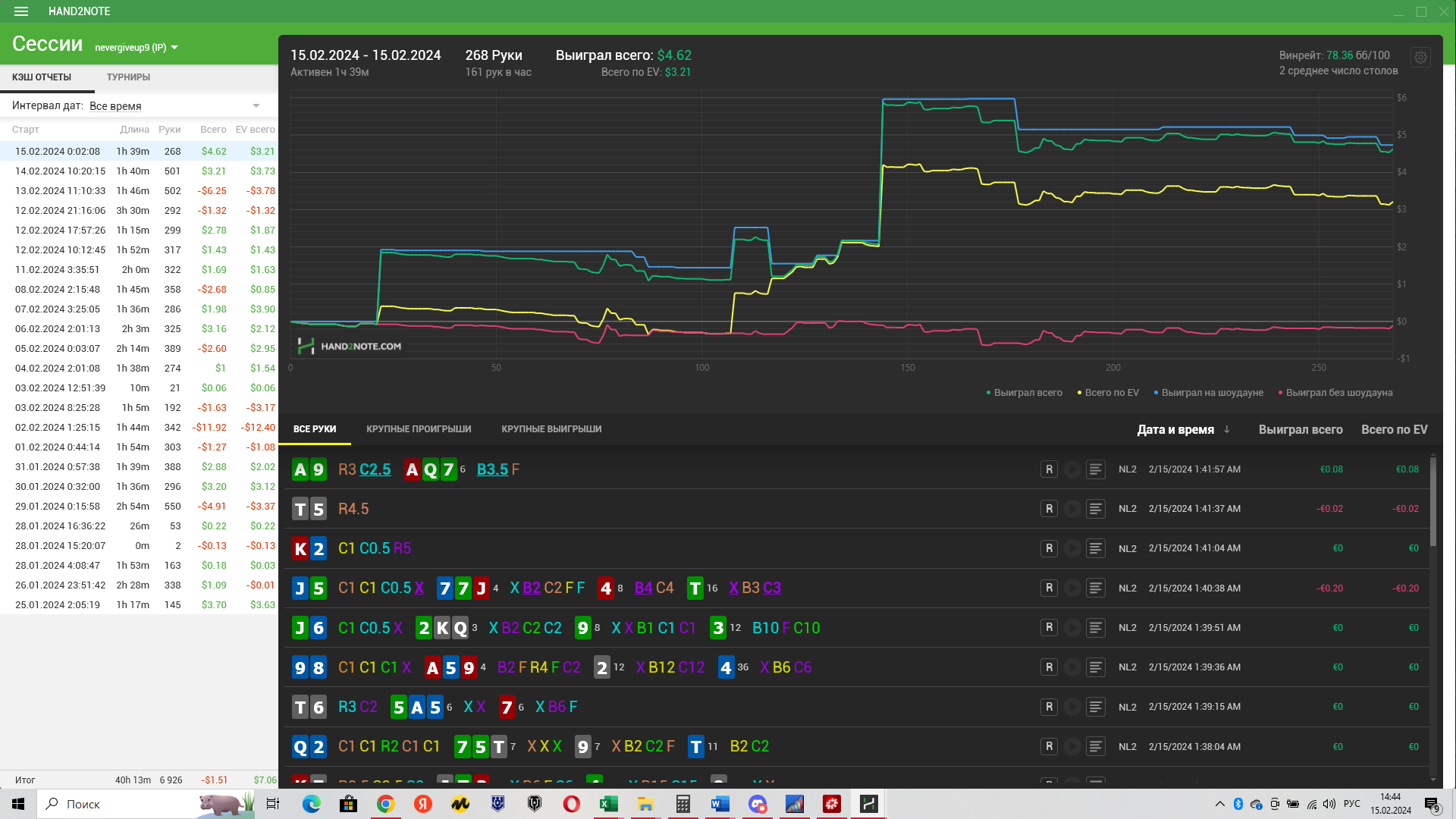Click replay R icon for T6 hand
Viewport: 1456px width, 819px height.
pyautogui.click(x=1049, y=707)
